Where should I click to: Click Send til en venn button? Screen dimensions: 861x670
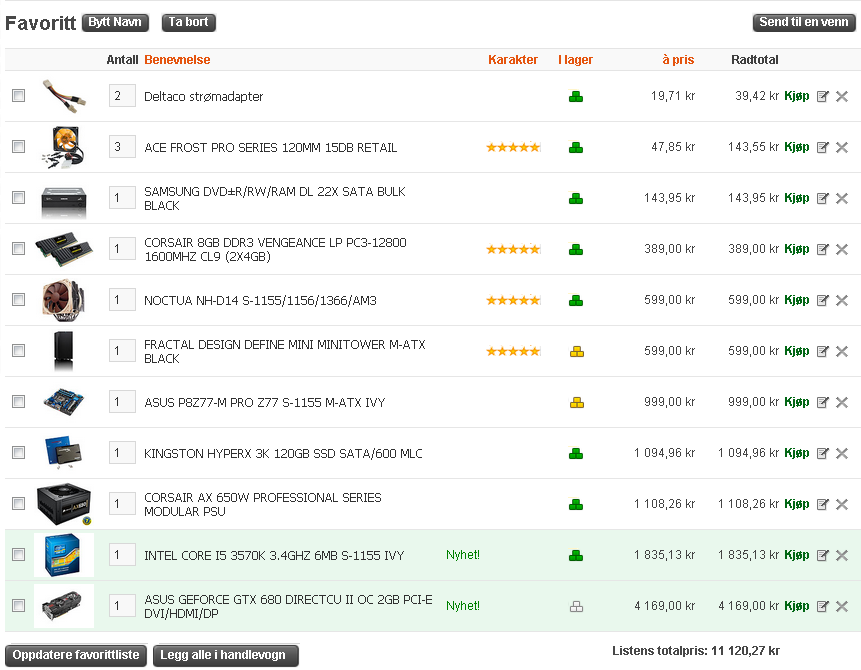click(804, 23)
